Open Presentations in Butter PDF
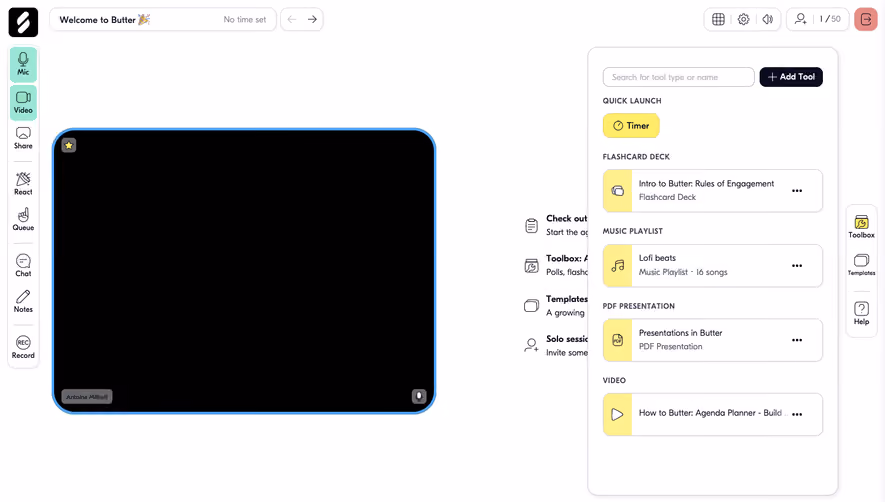This screenshot has height=502, width=885. point(712,340)
